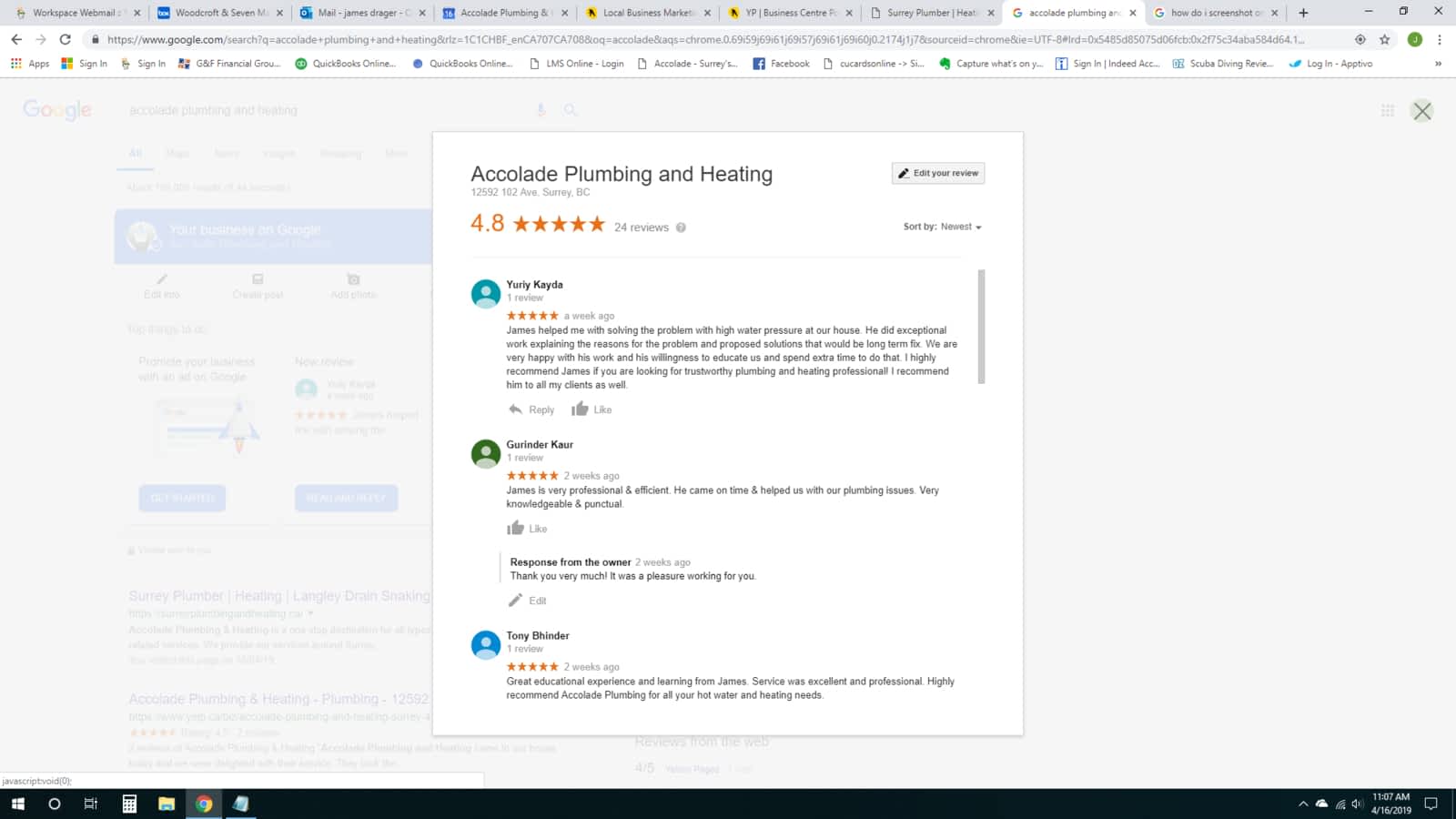The width and height of the screenshot is (1456, 819).
Task: Open the Log In - Apptivo bookmark
Action: (1330, 64)
